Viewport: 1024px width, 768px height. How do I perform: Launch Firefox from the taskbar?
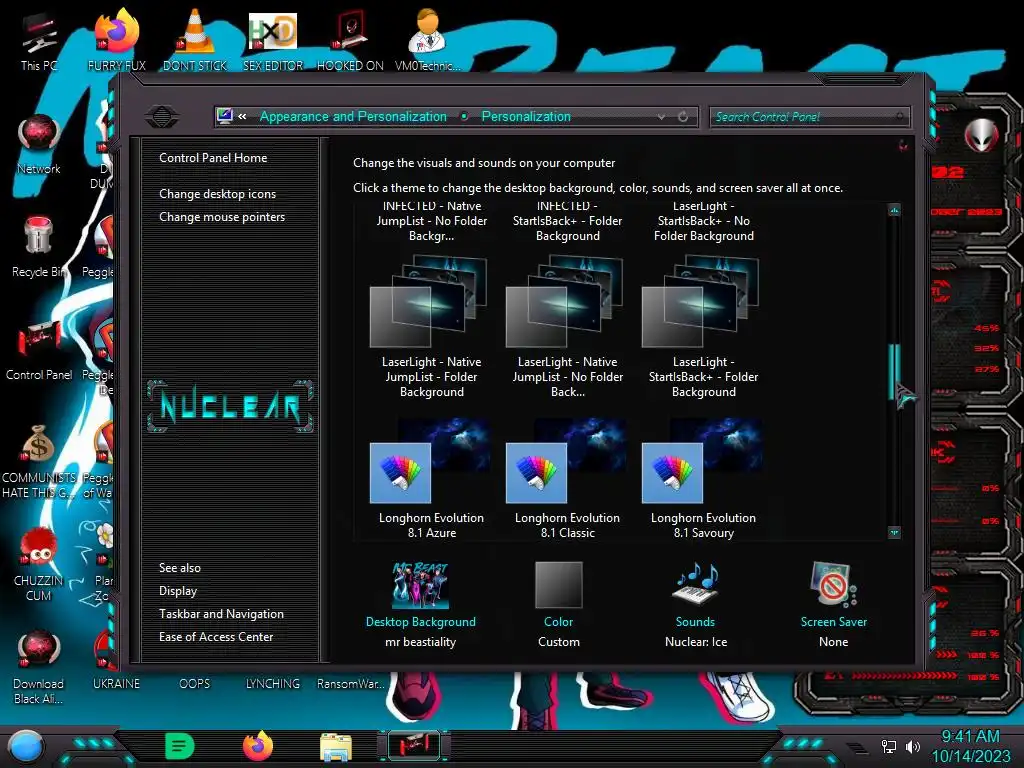tap(258, 746)
